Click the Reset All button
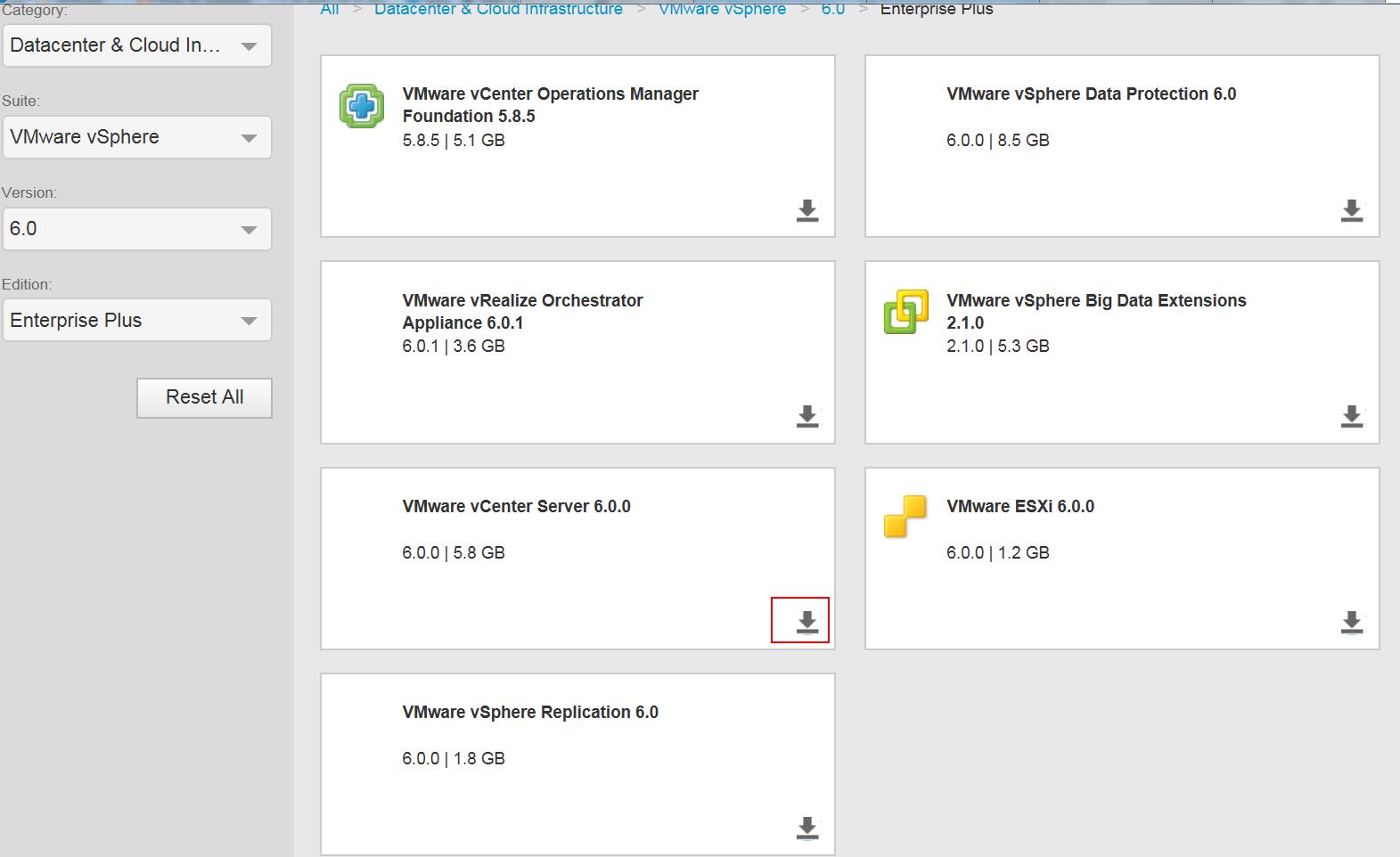1400x857 pixels. pos(204,397)
